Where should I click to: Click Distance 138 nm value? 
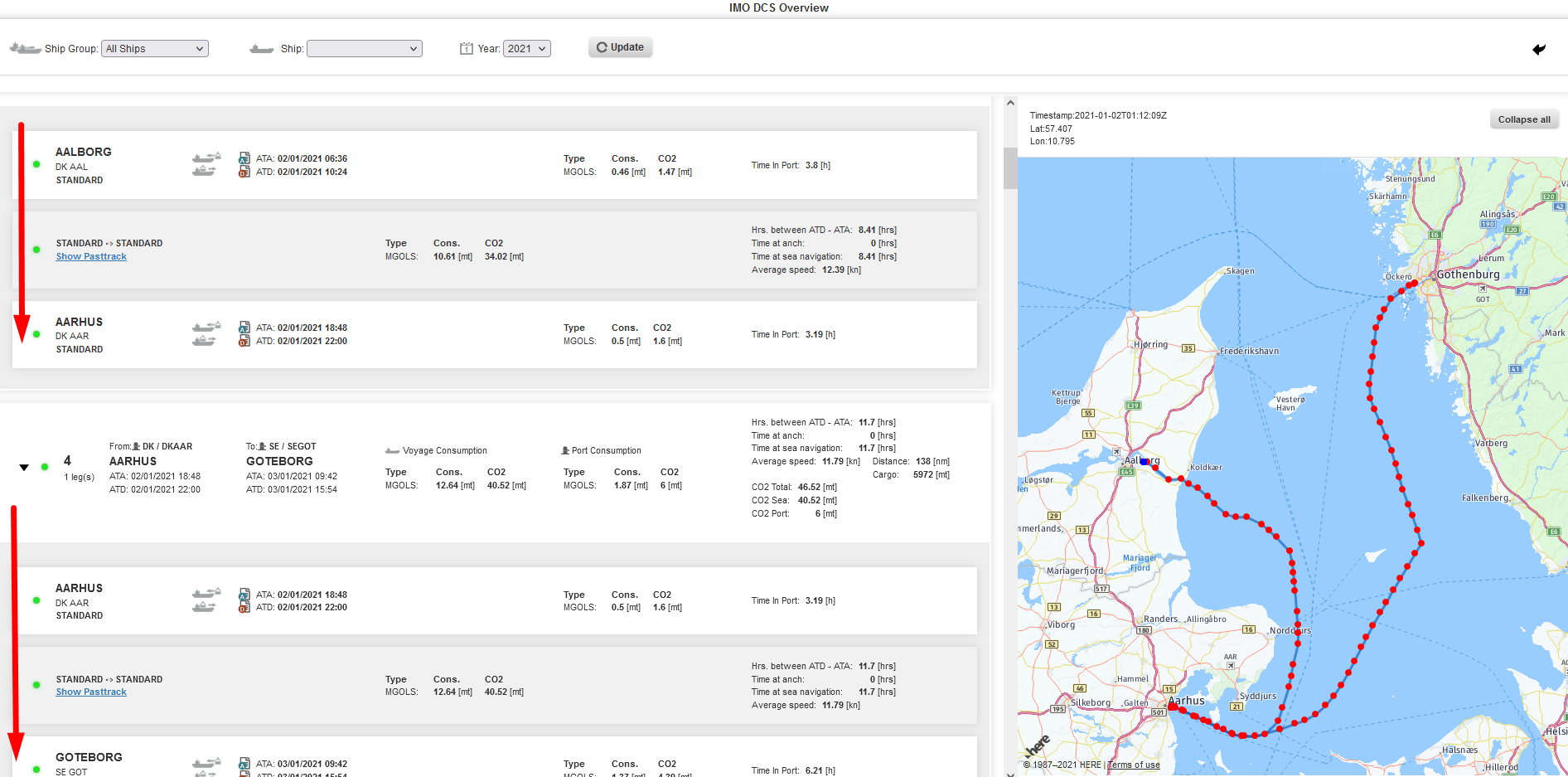point(932,461)
